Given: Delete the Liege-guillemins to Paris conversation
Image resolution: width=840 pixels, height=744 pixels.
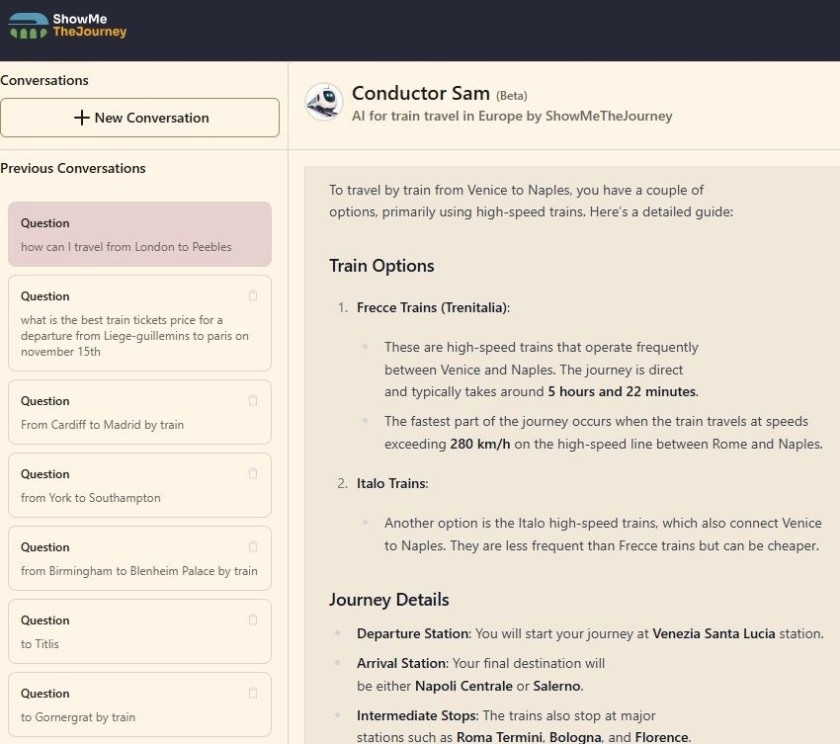Looking at the screenshot, I should [253, 296].
